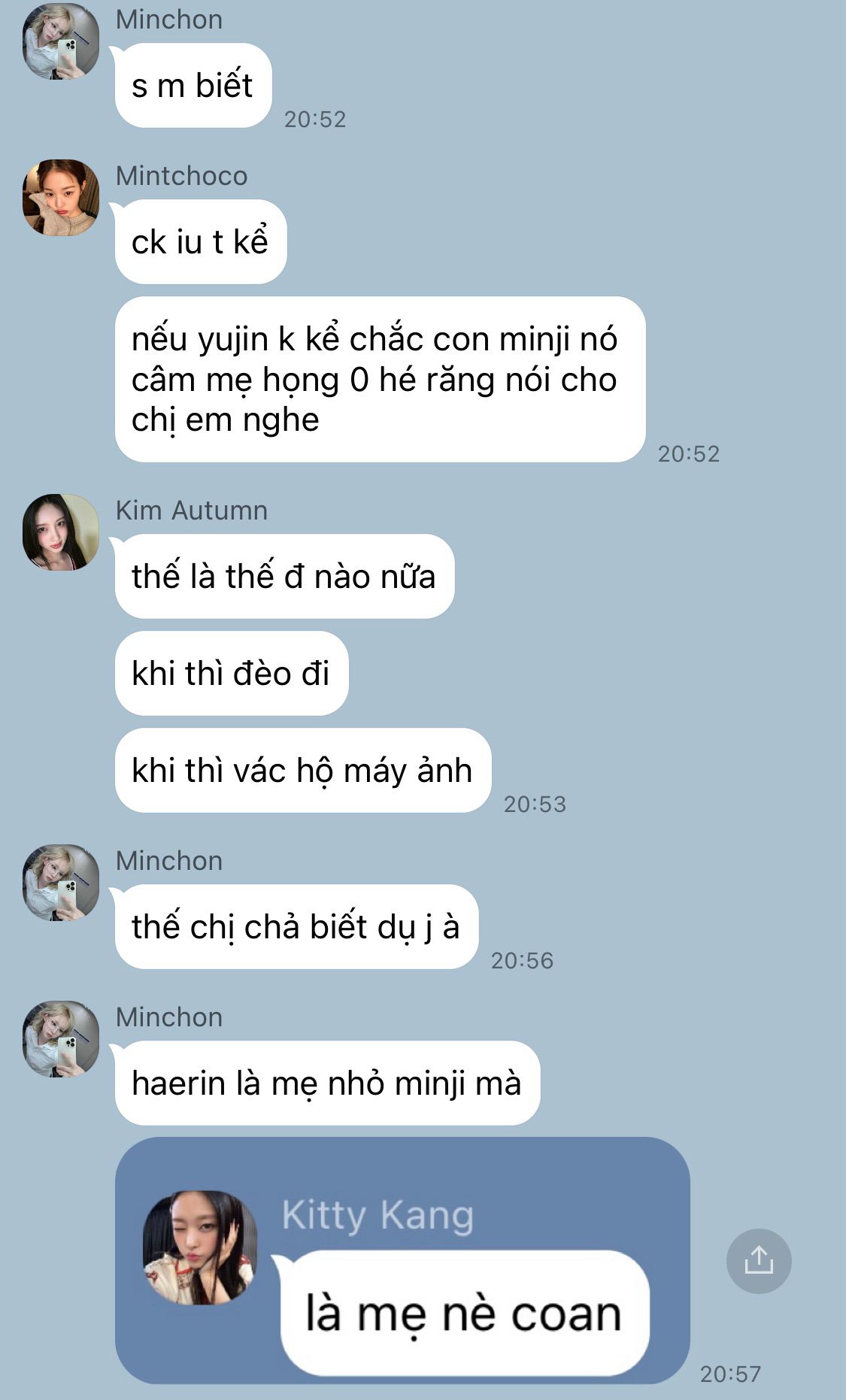Tap Minchon's avatar beside the haerin message
The height and width of the screenshot is (1400, 846).
(61, 1039)
